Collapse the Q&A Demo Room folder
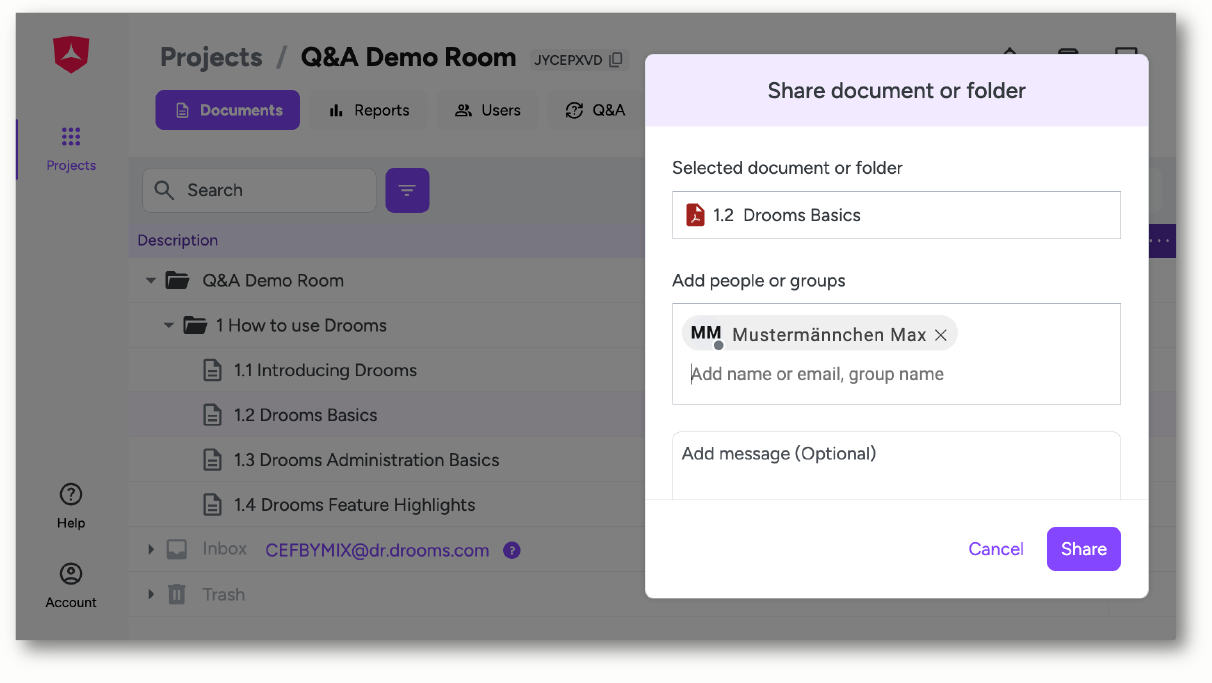The image size is (1212, 683). click(x=151, y=281)
